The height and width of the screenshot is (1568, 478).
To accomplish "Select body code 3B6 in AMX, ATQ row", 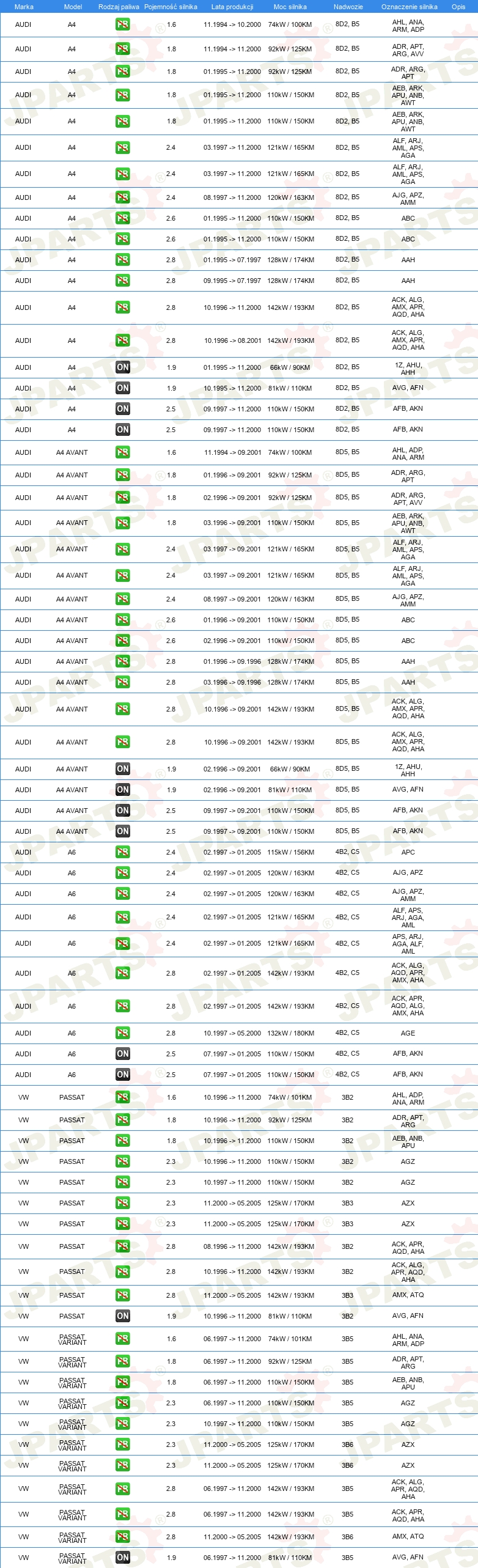I will click(x=347, y=1537).
